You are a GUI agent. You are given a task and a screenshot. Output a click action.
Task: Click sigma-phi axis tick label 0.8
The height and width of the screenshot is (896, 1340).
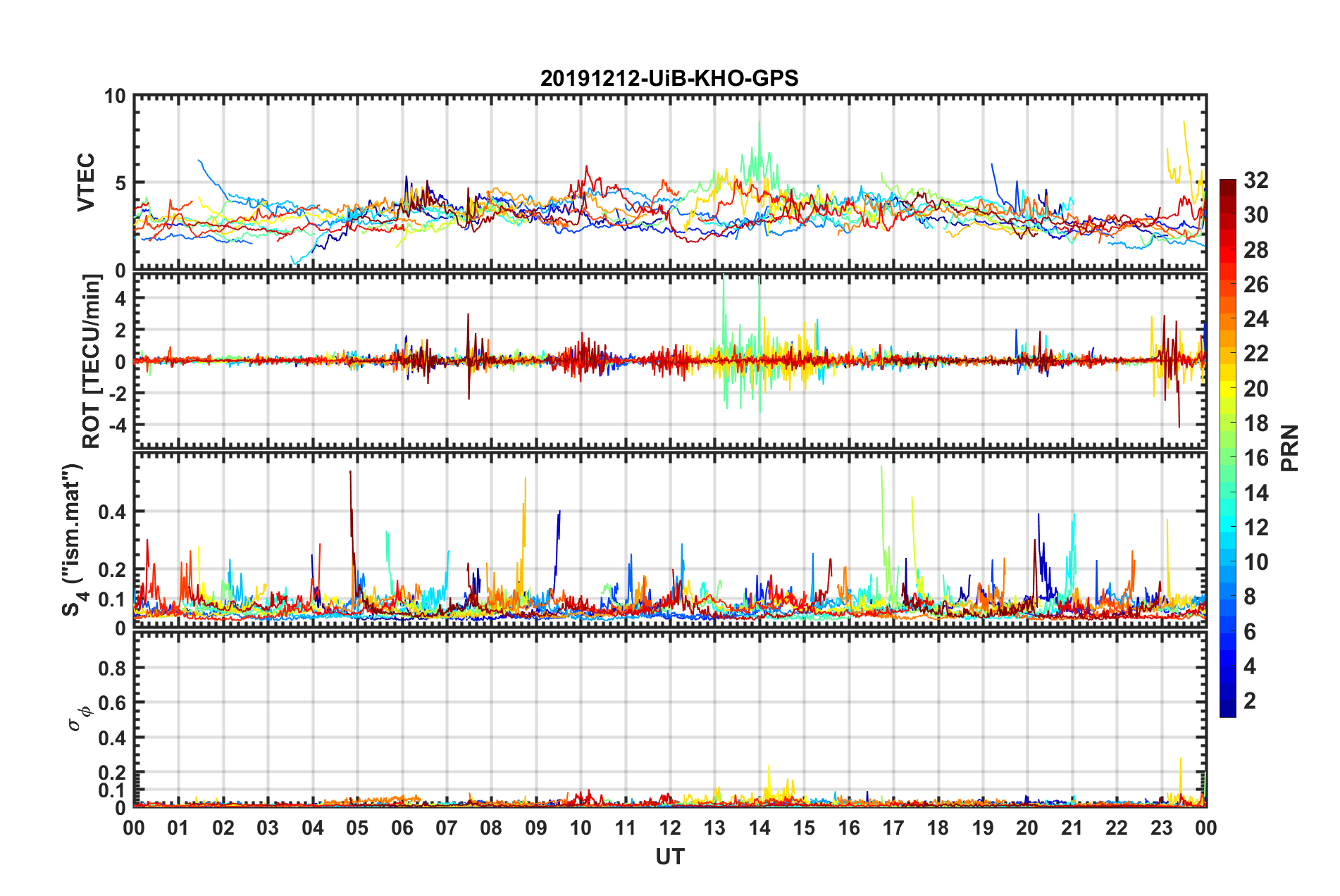click(x=112, y=668)
